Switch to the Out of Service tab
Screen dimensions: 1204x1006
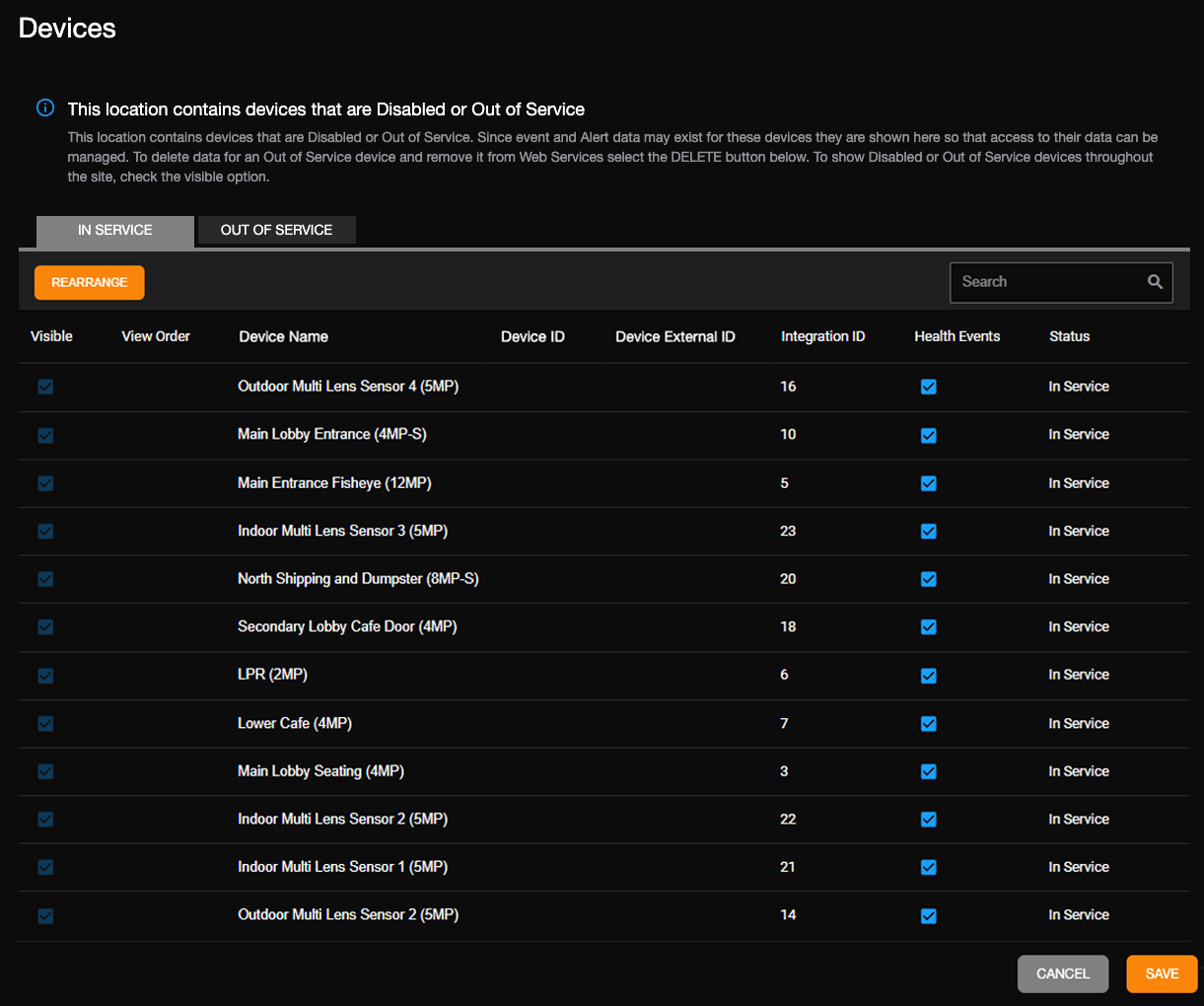tap(276, 230)
